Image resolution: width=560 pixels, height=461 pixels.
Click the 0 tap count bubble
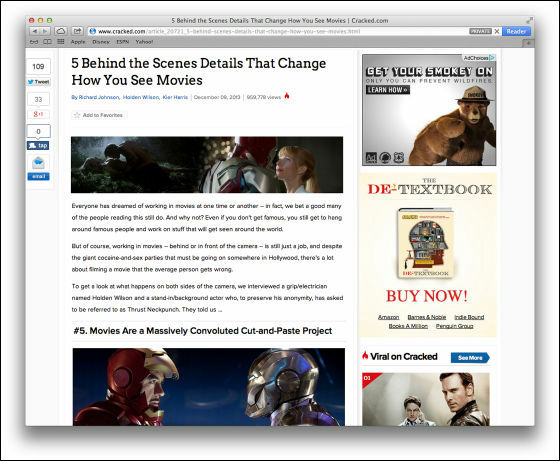tap(38, 131)
